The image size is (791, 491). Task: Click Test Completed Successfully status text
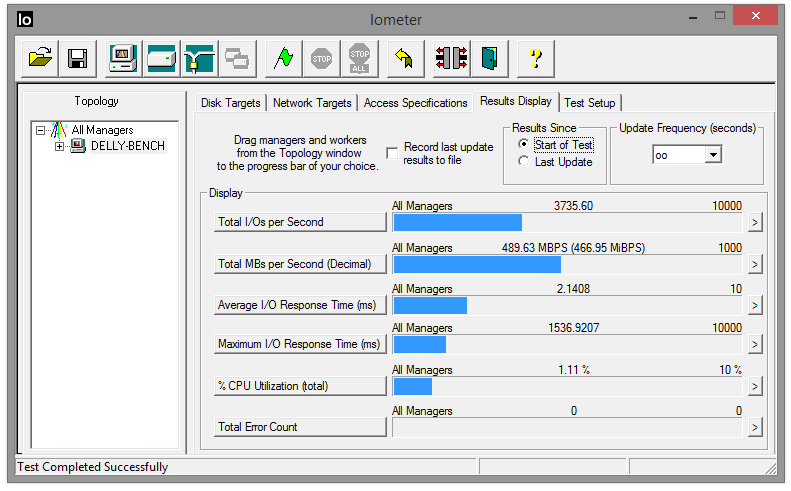pyautogui.click(x=93, y=467)
